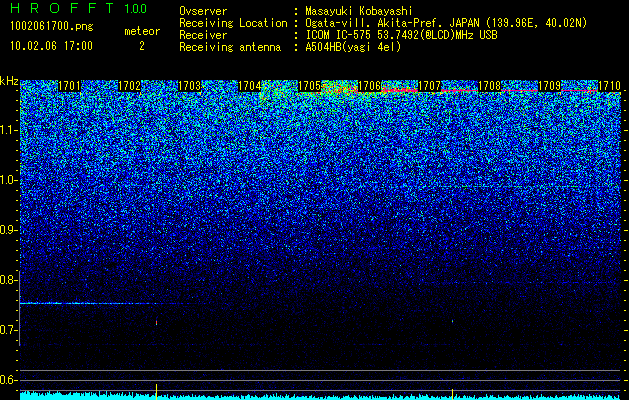Click the kHz axis unit label
Viewport: 629px width, 400px height.
9,81
